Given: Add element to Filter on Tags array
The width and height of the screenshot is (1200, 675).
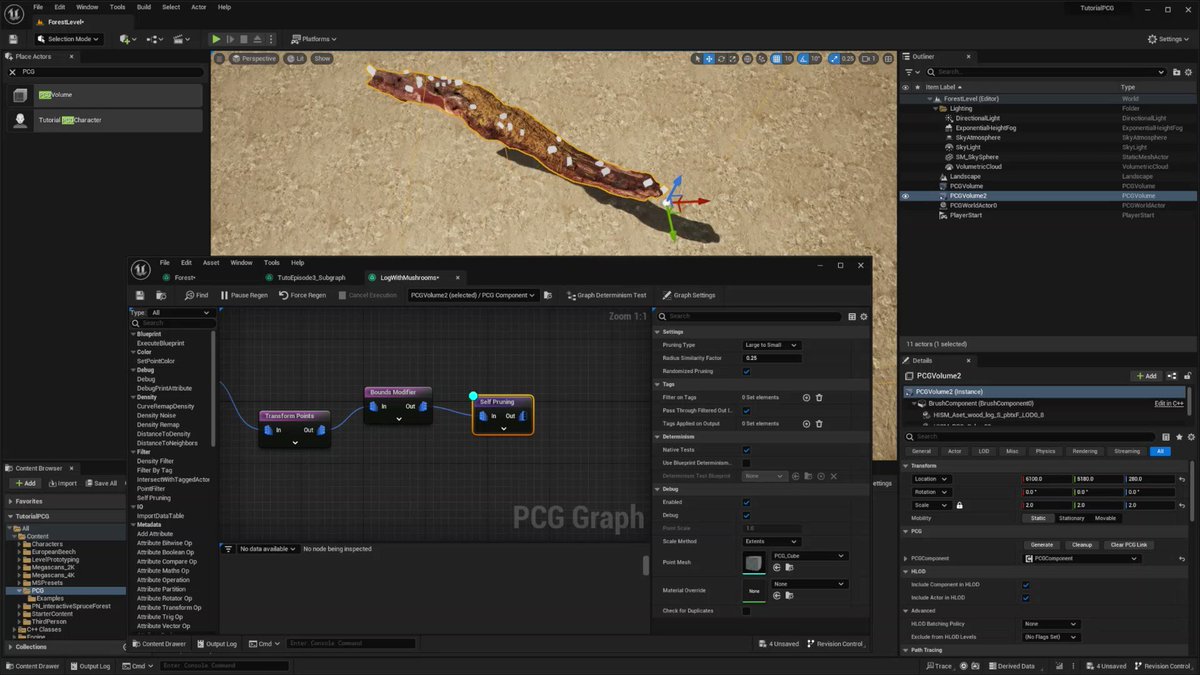Looking at the screenshot, I should click(806, 397).
